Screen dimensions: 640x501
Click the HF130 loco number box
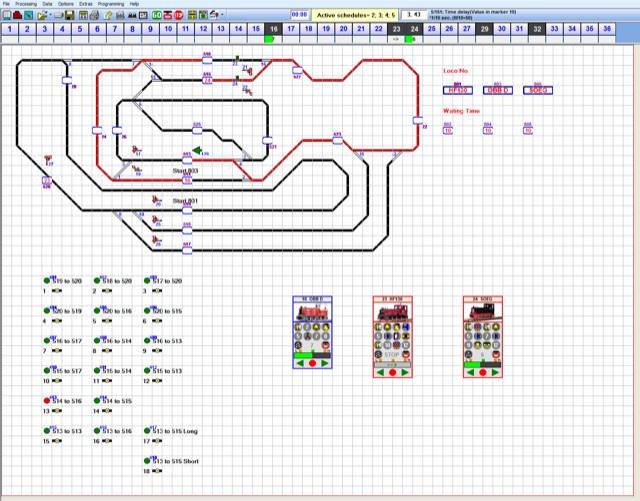tap(459, 90)
